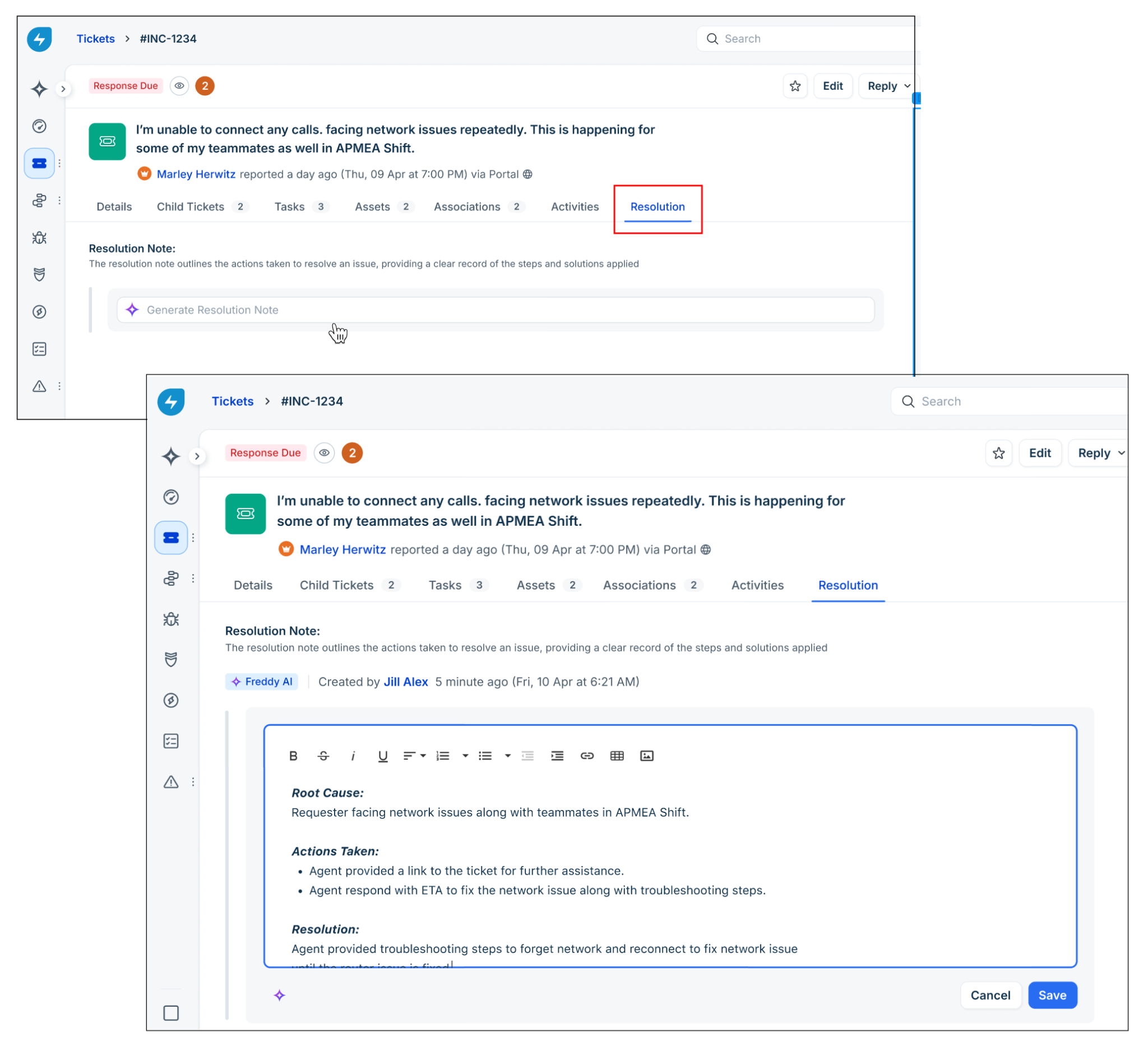Toggle bold formatting in editor toolbar

(293, 756)
